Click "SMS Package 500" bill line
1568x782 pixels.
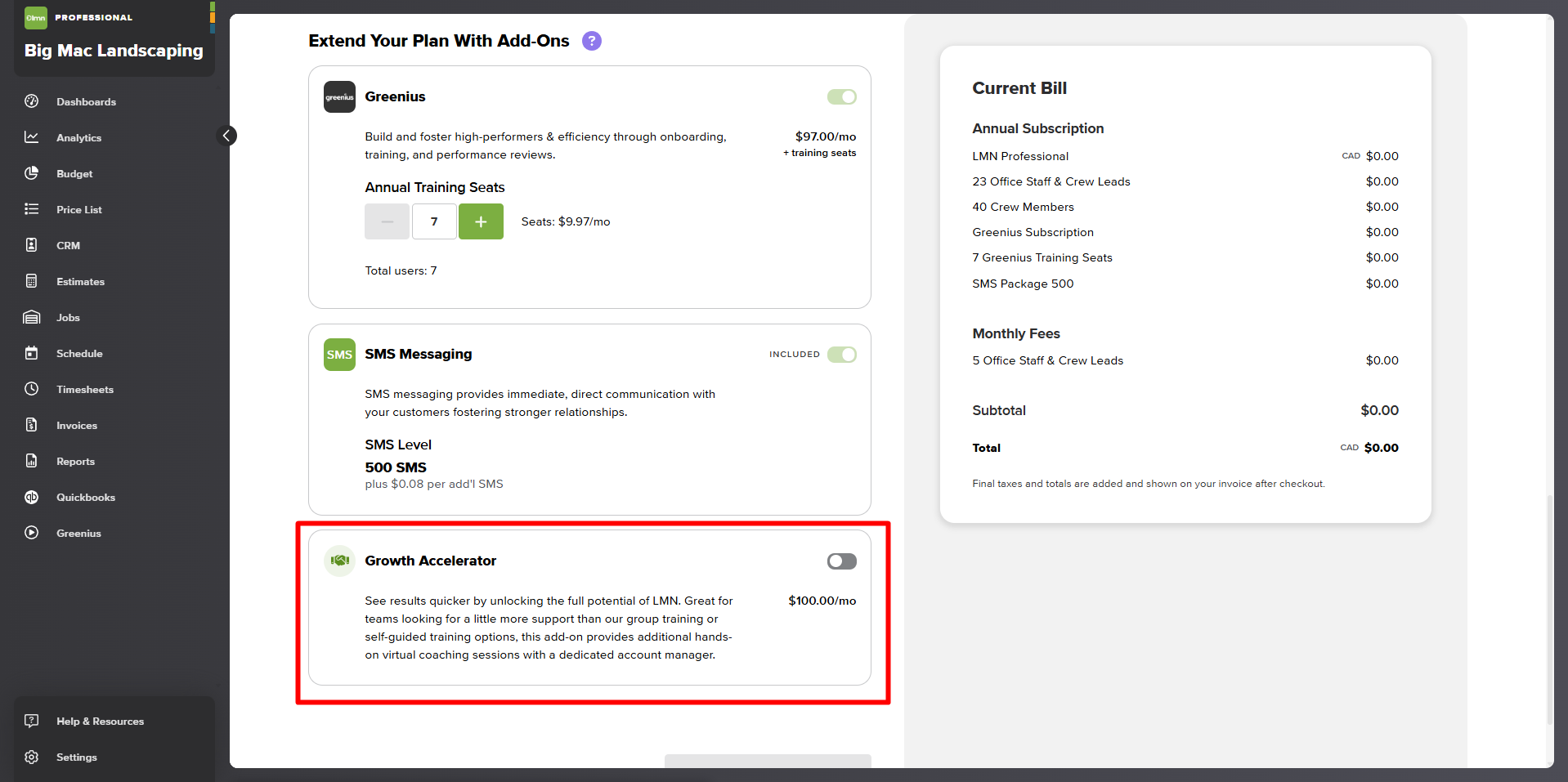click(1023, 284)
